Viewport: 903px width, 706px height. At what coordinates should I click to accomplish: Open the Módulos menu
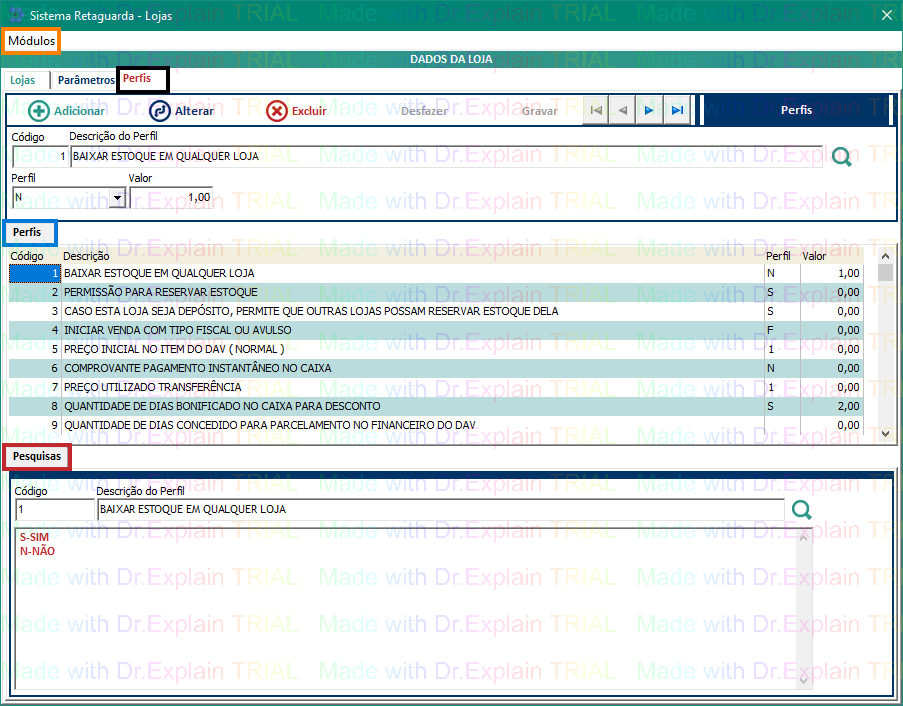pyautogui.click(x=32, y=41)
